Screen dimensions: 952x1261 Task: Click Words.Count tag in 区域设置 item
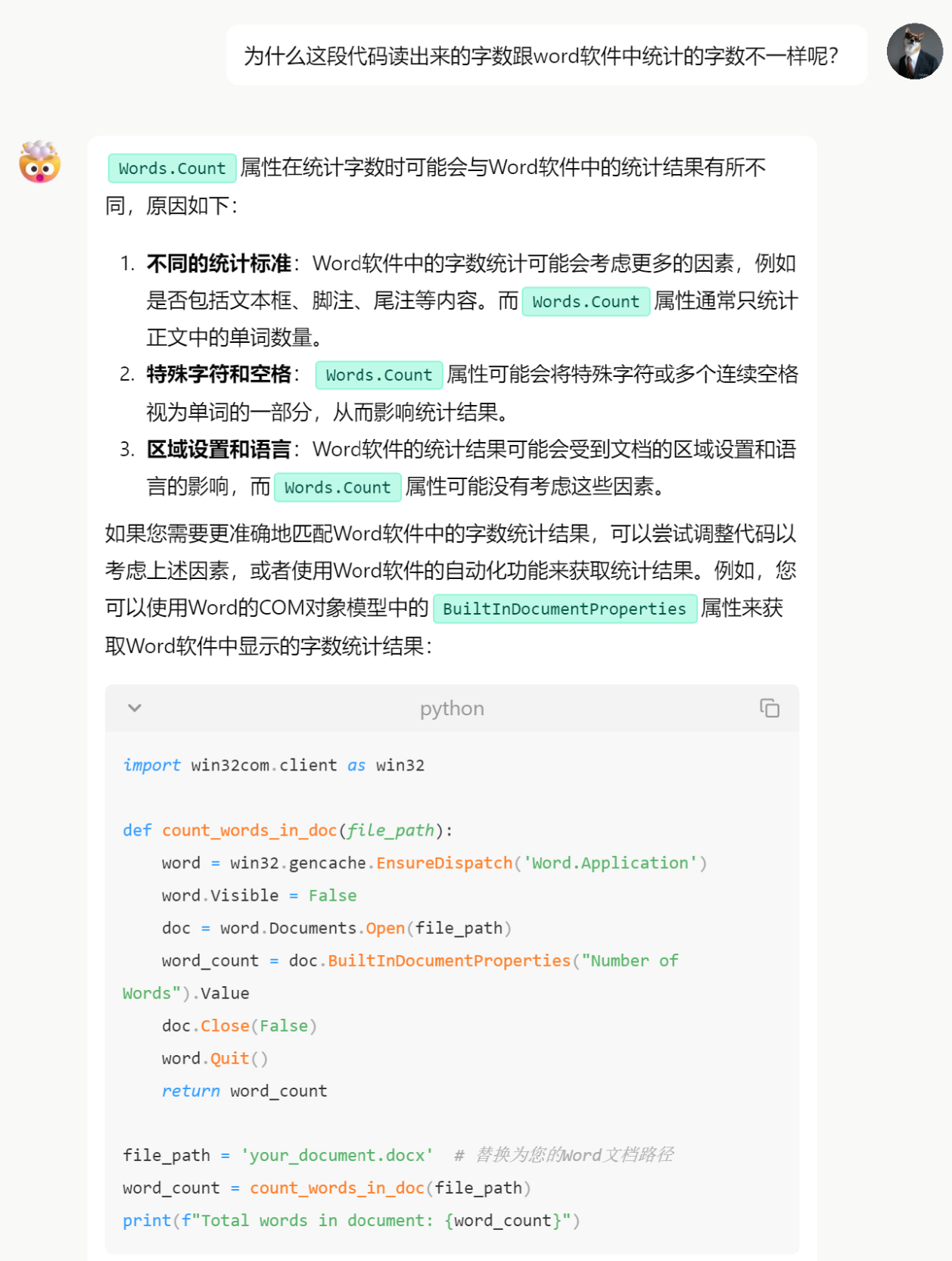(338, 487)
